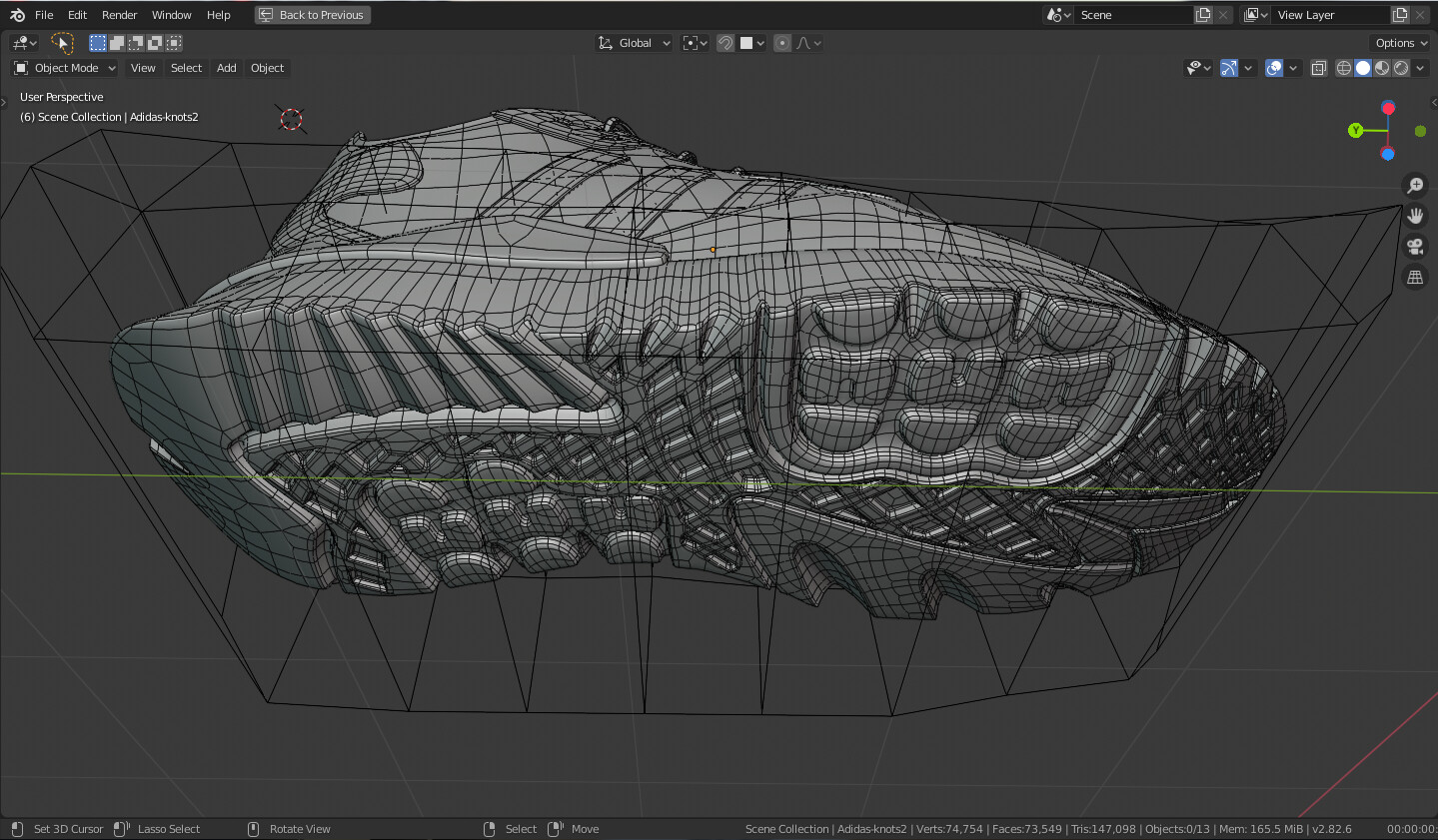Open the scene browse icon dropdown
This screenshot has height=840, width=1438.
click(1058, 15)
